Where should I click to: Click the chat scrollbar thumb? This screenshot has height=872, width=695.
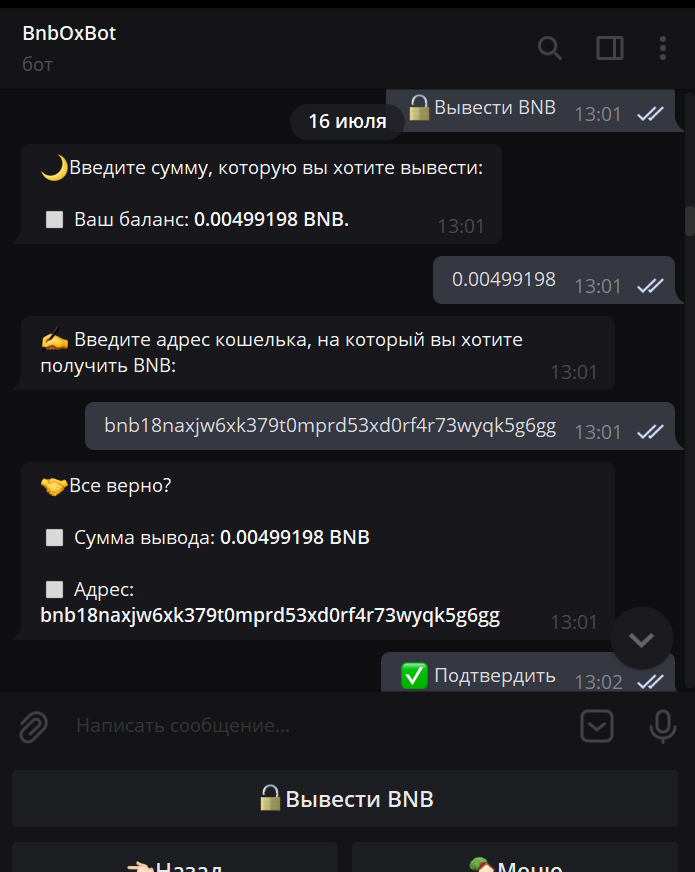click(x=690, y=221)
